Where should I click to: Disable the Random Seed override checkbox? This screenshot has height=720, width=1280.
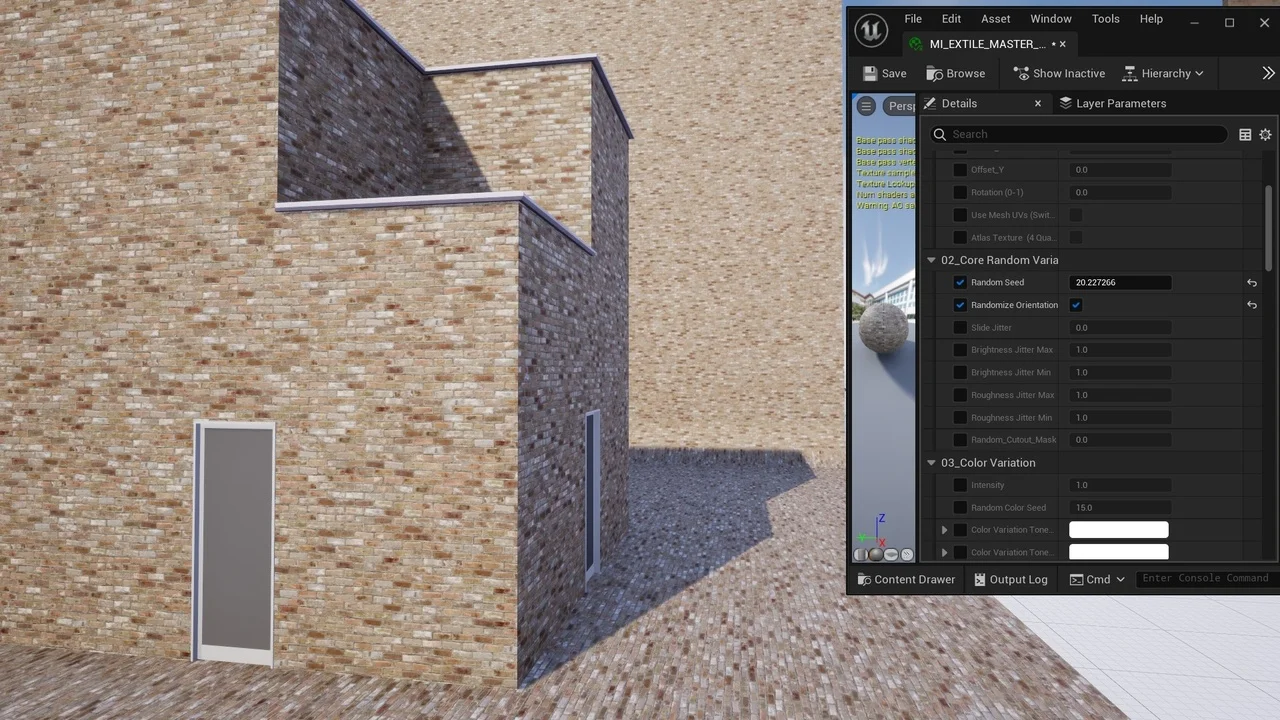960,283
